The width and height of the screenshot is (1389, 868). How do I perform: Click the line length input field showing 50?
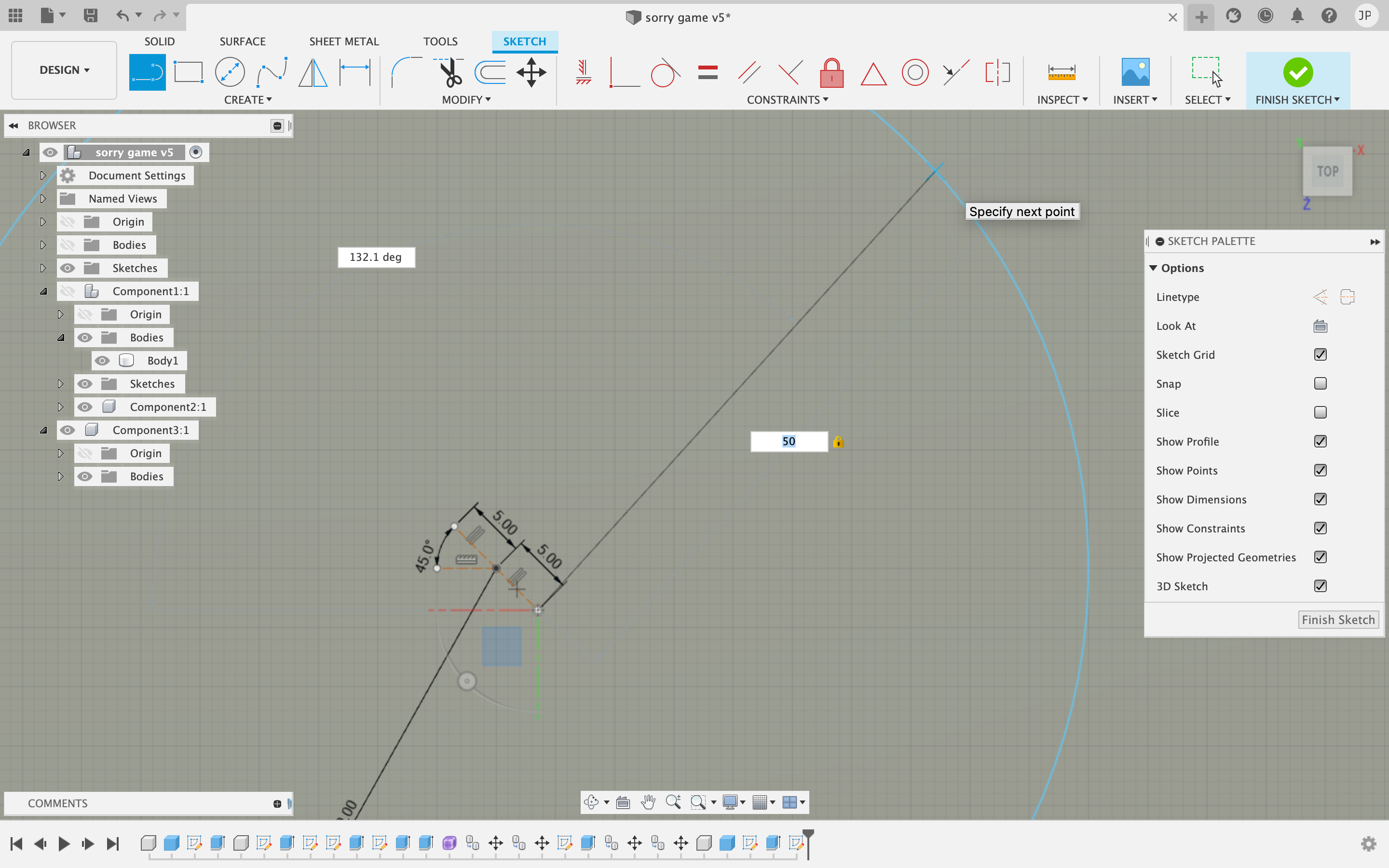[789, 441]
